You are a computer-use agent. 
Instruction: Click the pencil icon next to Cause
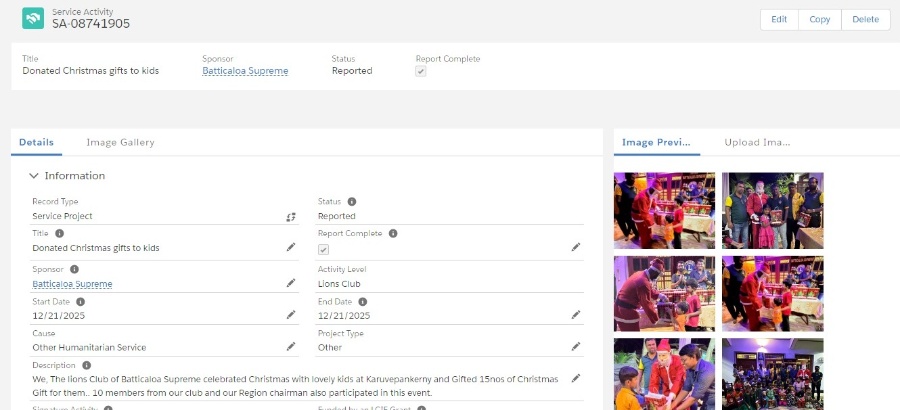tap(291, 346)
